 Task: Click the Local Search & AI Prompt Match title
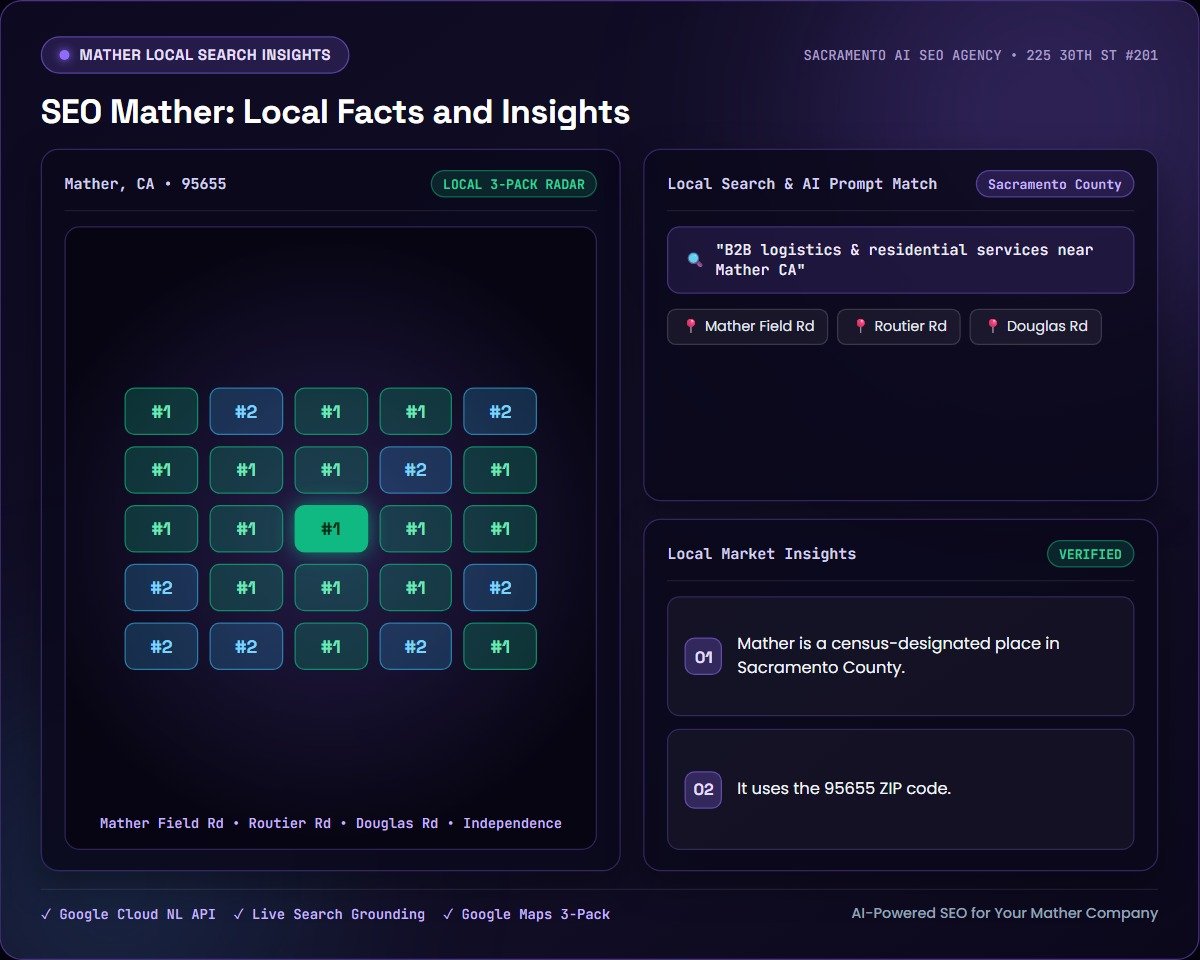(802, 184)
